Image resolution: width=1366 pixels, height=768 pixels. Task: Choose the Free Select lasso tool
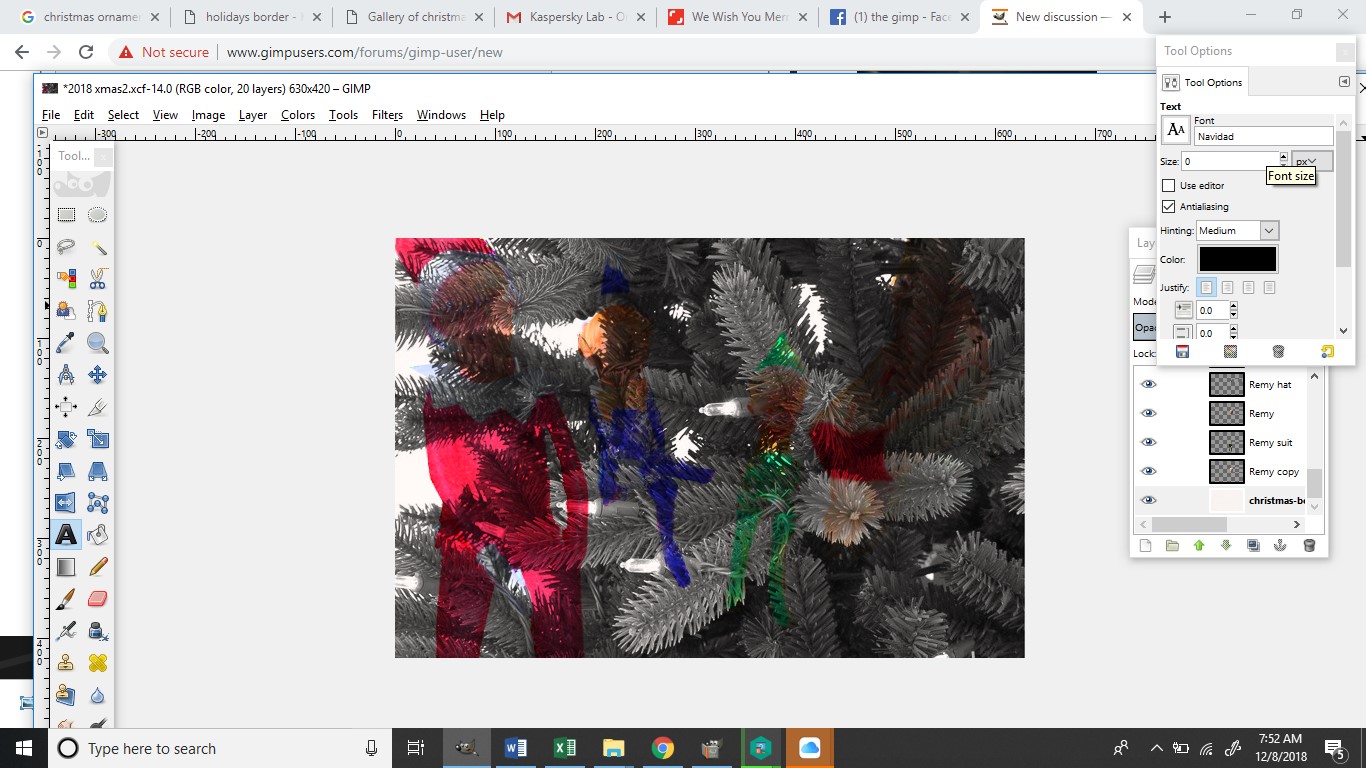[66, 247]
